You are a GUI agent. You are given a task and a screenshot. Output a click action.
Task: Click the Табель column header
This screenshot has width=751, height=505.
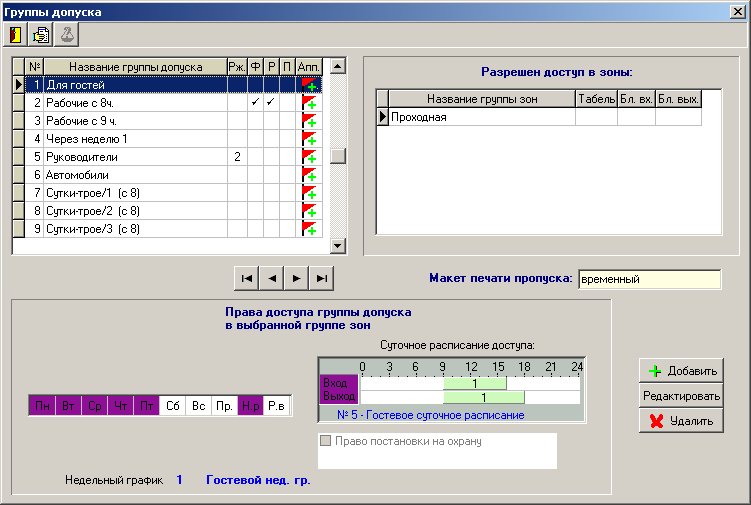pyautogui.click(x=596, y=99)
